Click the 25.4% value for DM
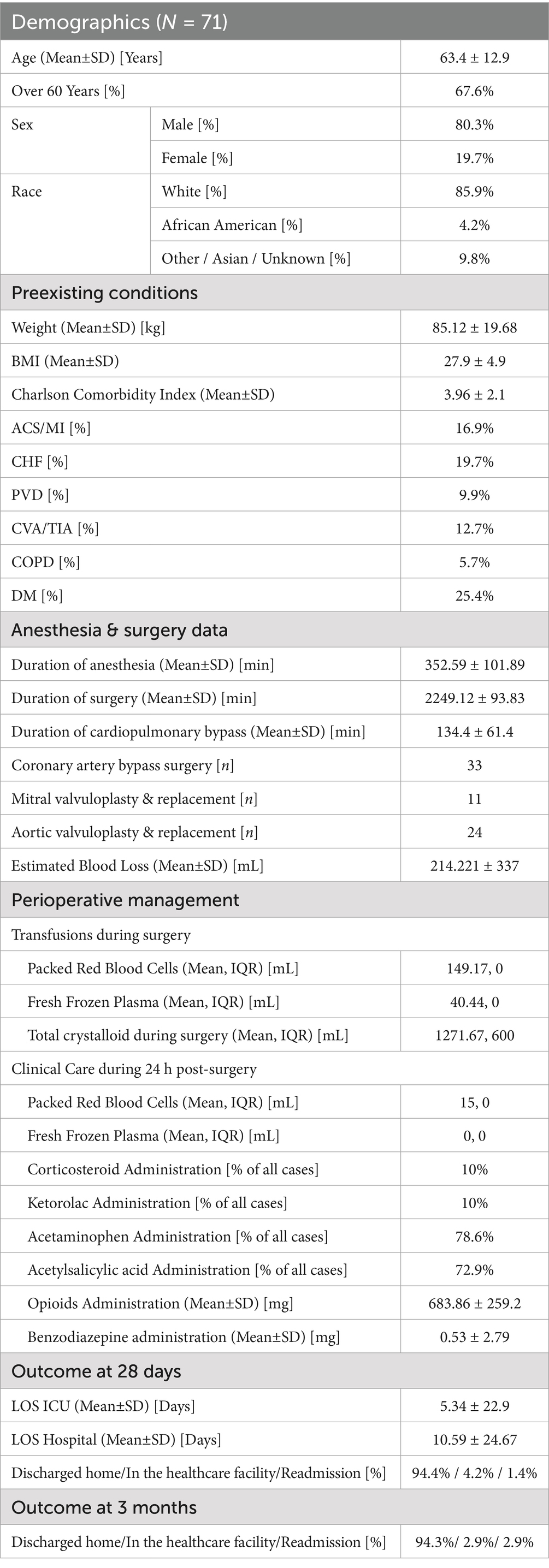This screenshot has width=549, height=1568. coord(474,595)
